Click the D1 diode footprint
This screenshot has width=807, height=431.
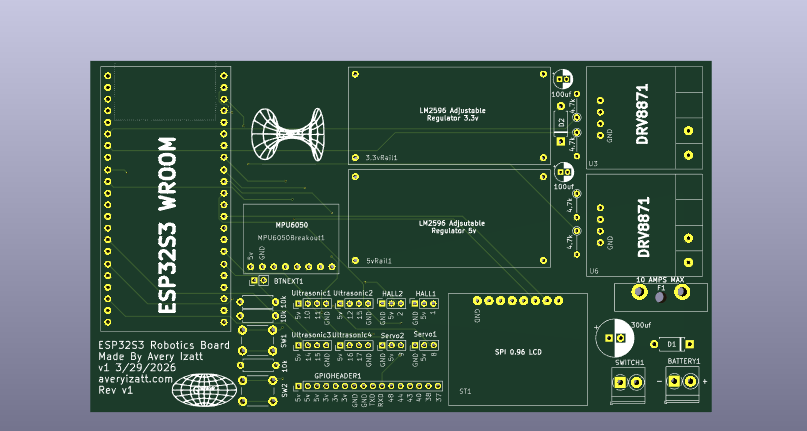pyautogui.click(x=671, y=343)
